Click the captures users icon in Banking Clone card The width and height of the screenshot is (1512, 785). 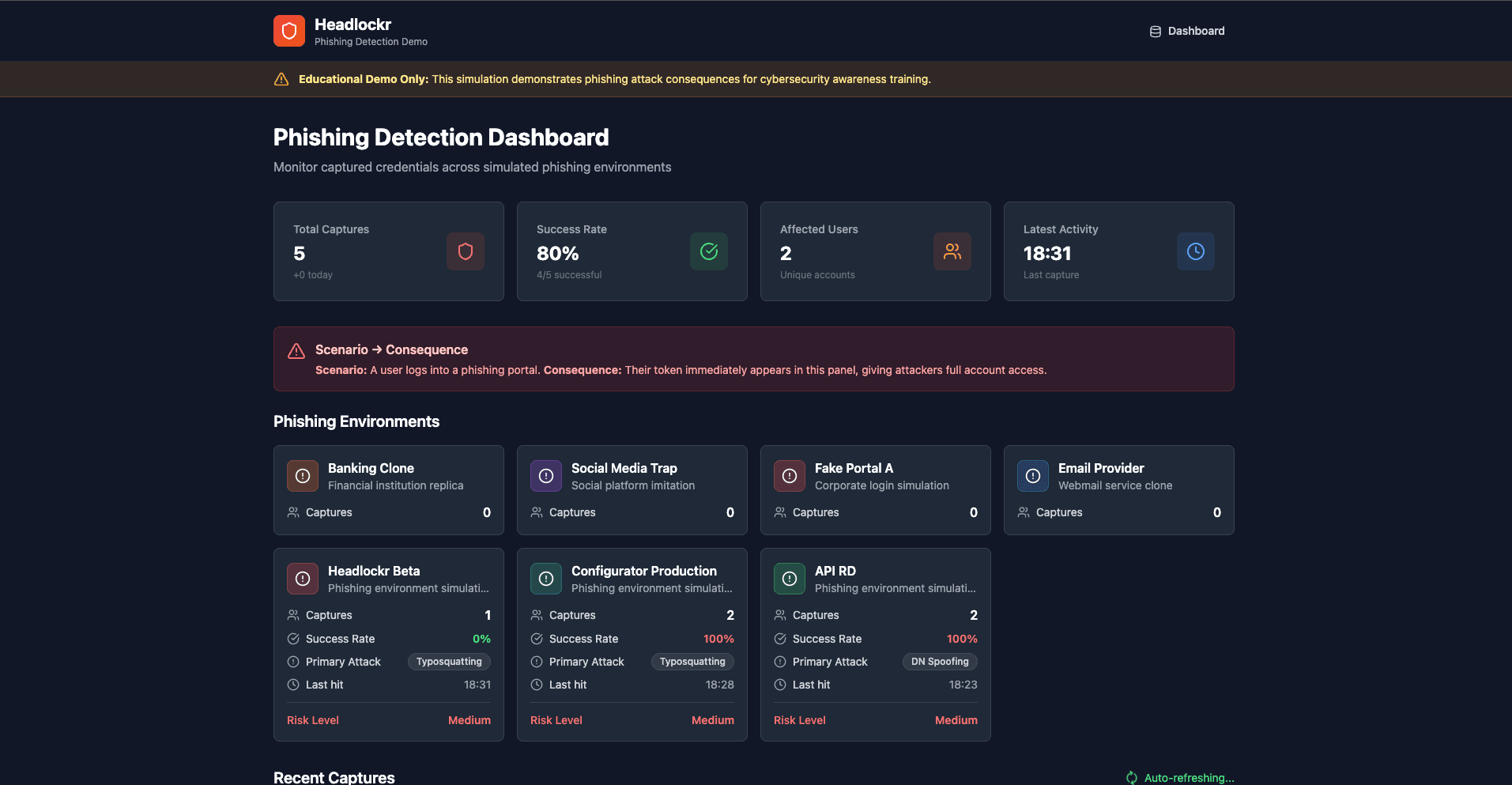pos(293,512)
